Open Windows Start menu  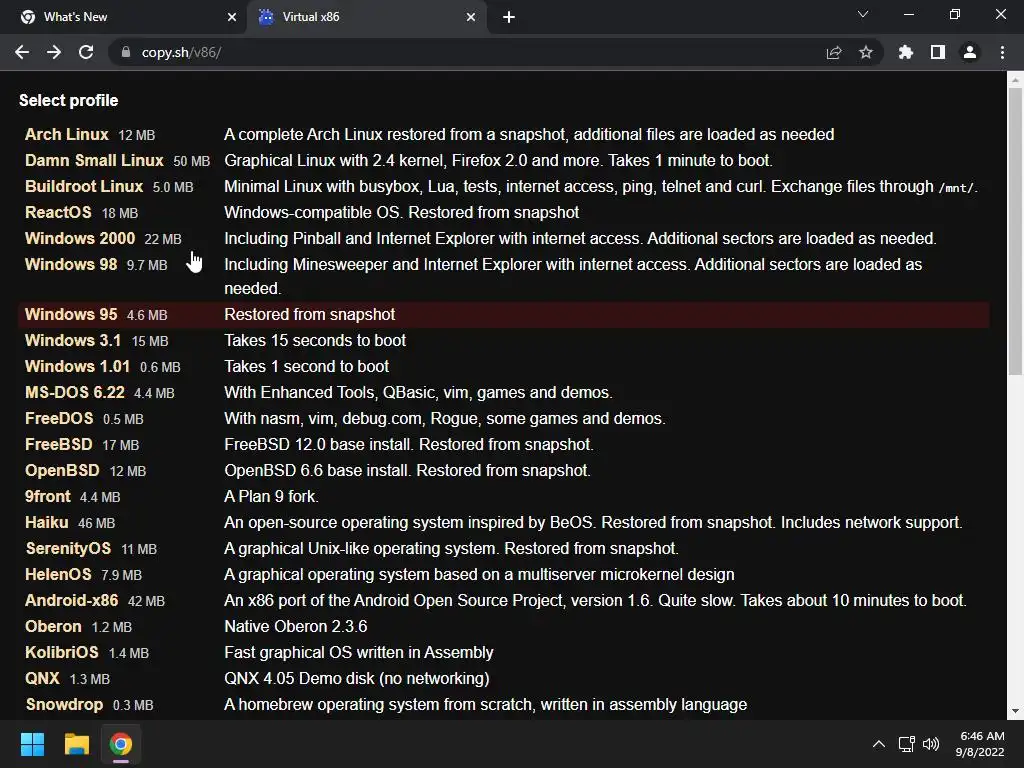tap(32, 744)
